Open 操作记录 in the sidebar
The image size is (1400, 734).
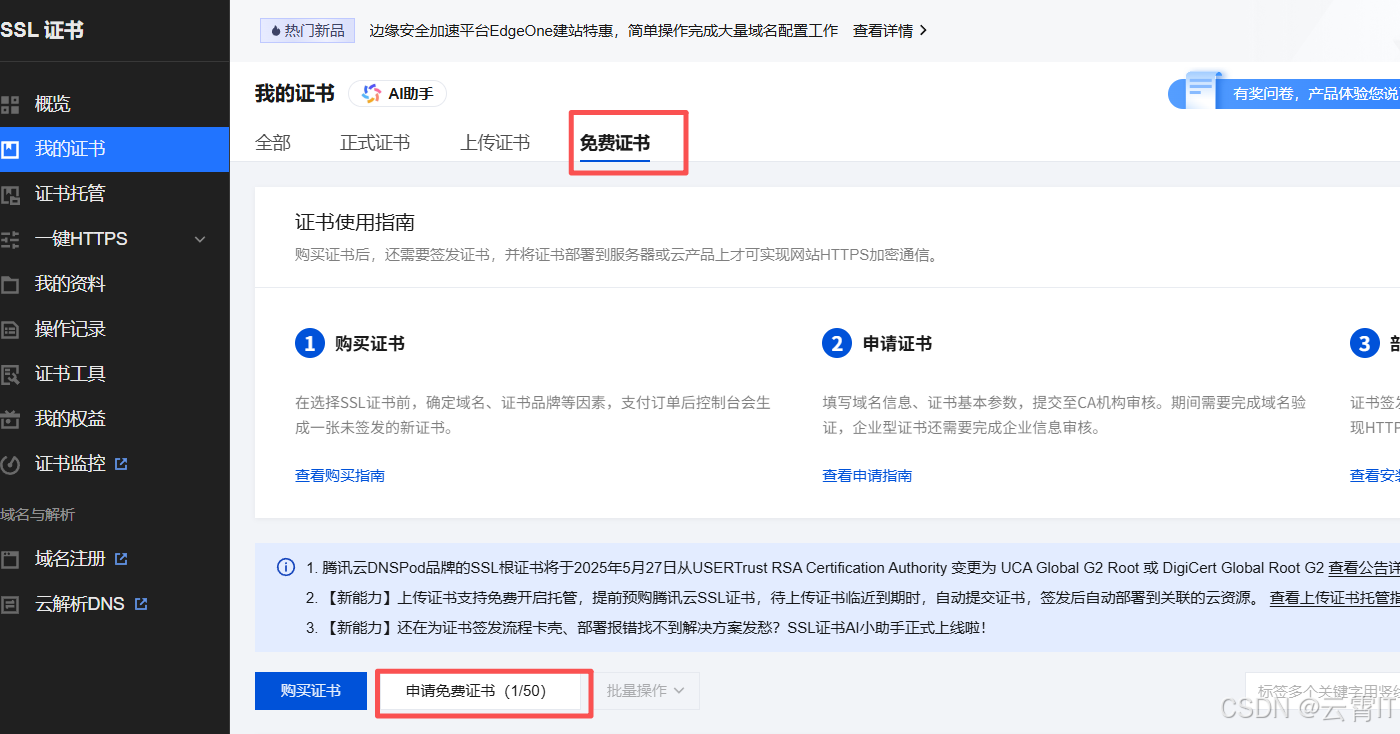[114, 329]
